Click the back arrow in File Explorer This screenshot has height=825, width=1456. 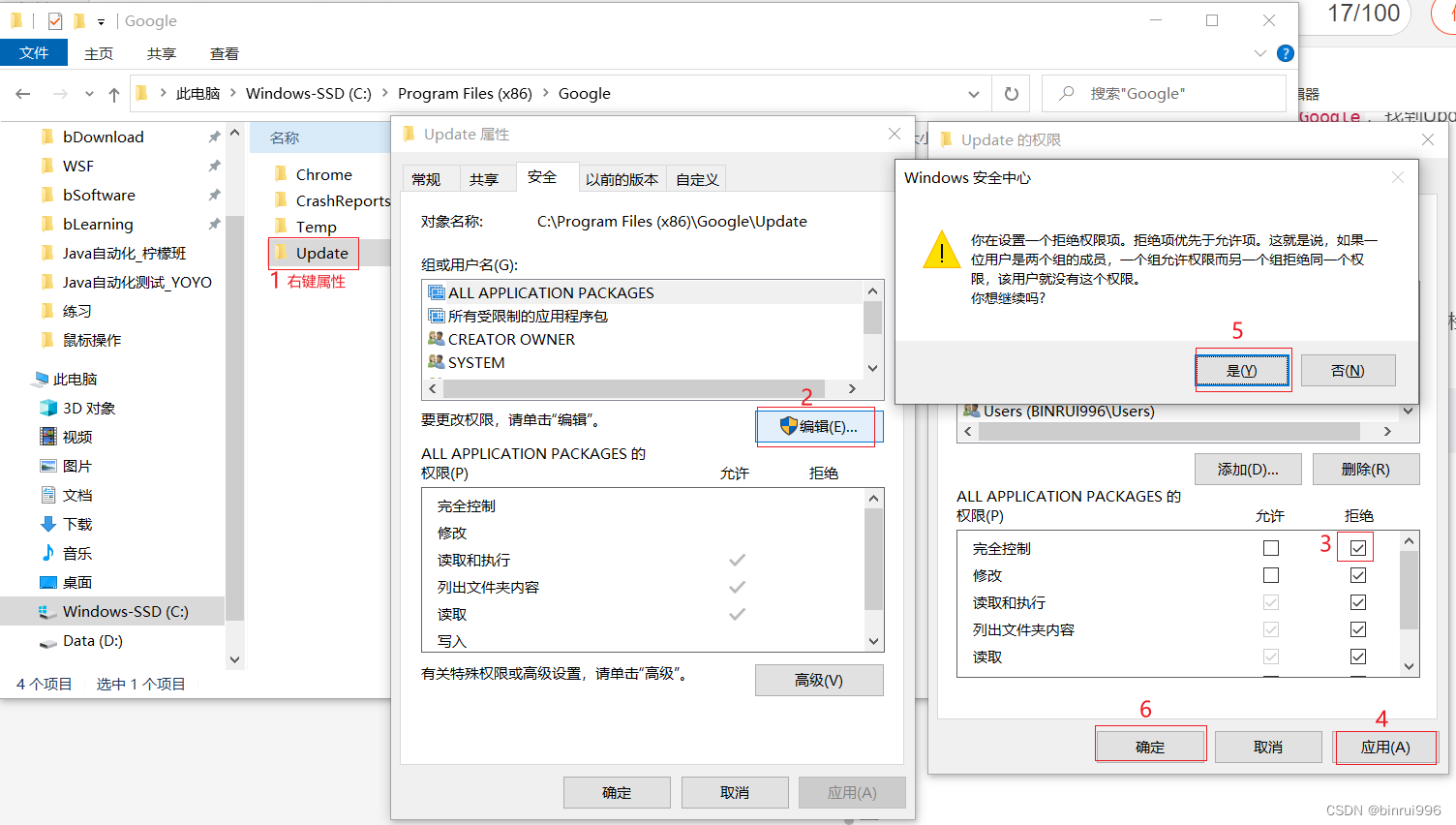[23, 94]
